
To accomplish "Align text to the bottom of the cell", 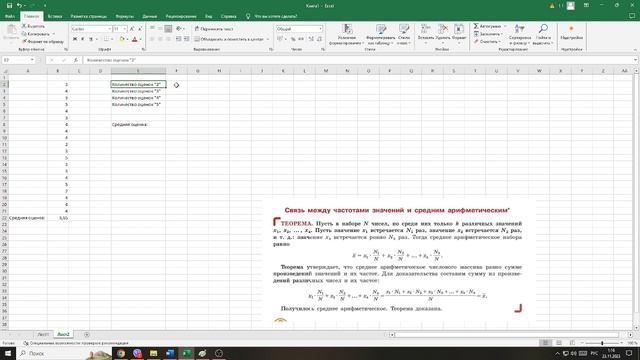I will (168, 29).
